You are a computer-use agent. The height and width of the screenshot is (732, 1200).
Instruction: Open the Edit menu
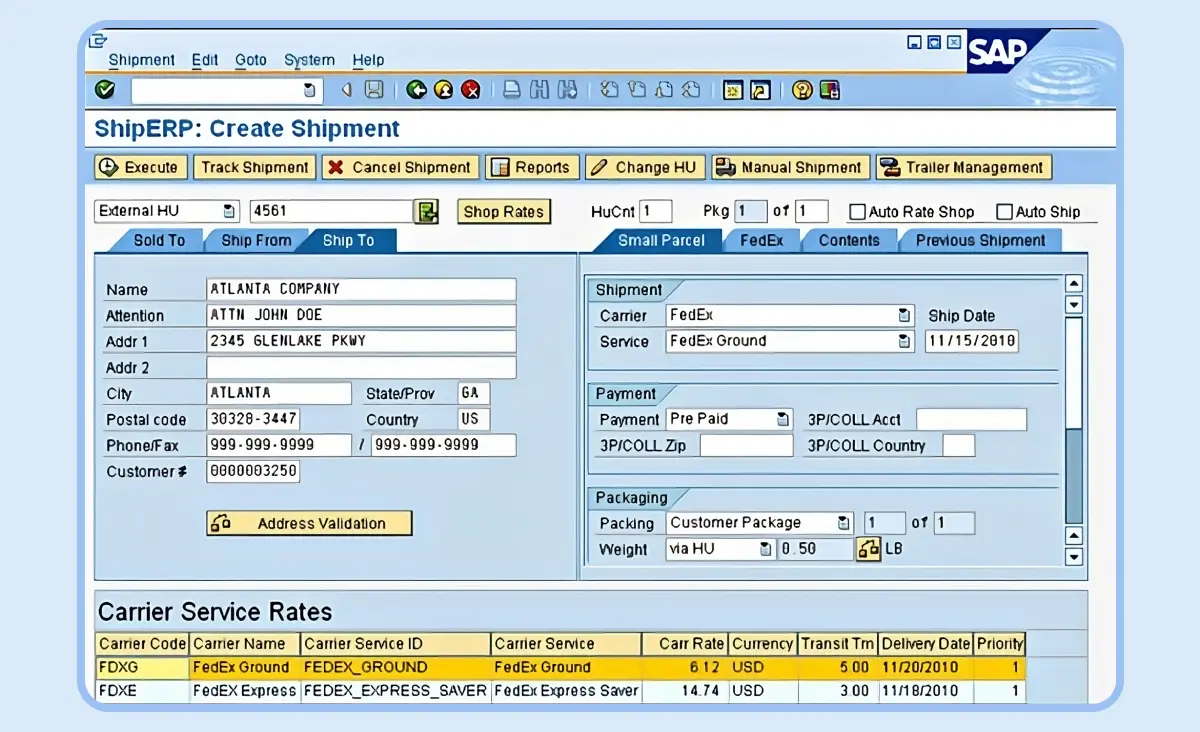point(205,60)
